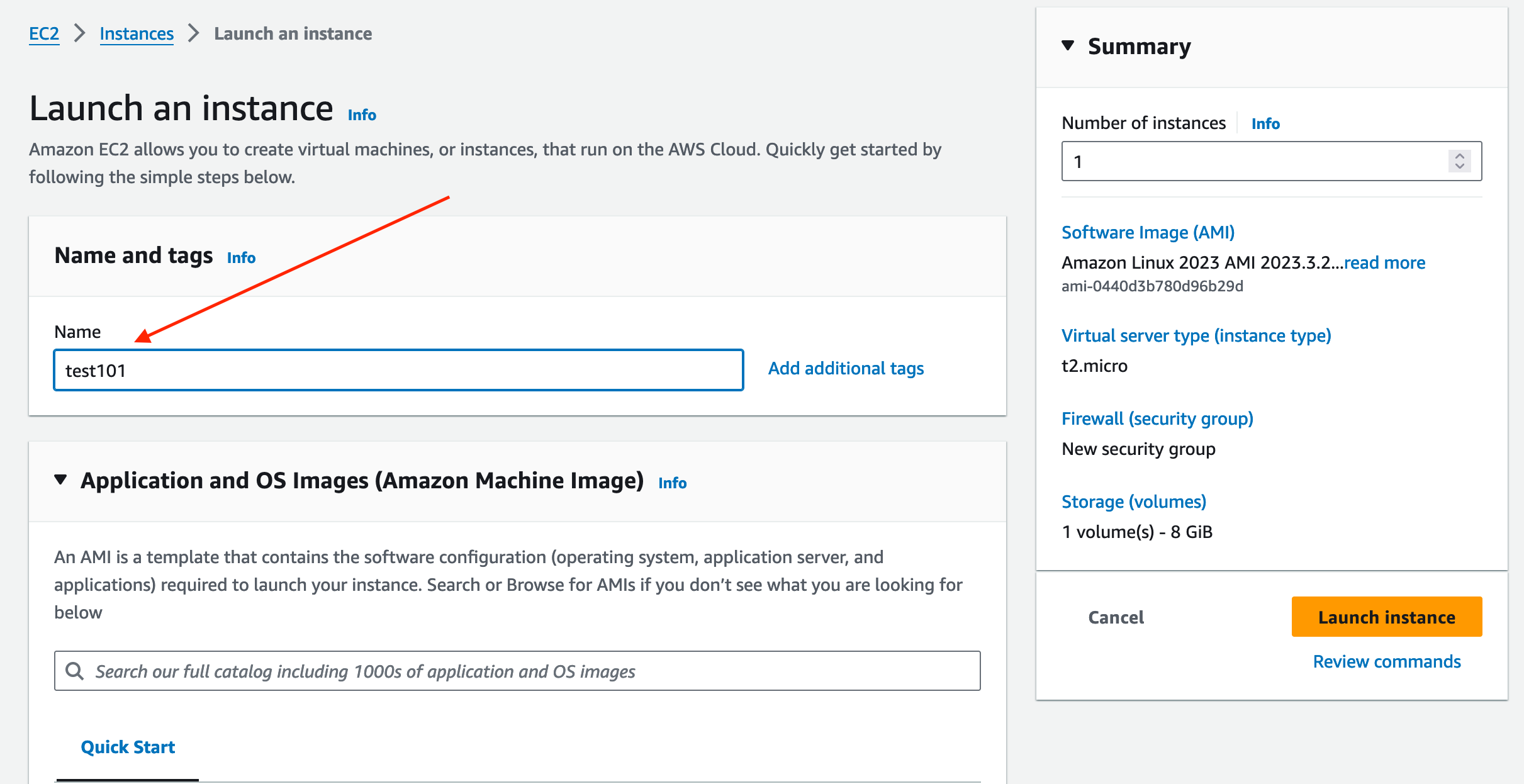Collapse the Summary panel triangle
This screenshot has height=784, width=1524.
point(1068,45)
